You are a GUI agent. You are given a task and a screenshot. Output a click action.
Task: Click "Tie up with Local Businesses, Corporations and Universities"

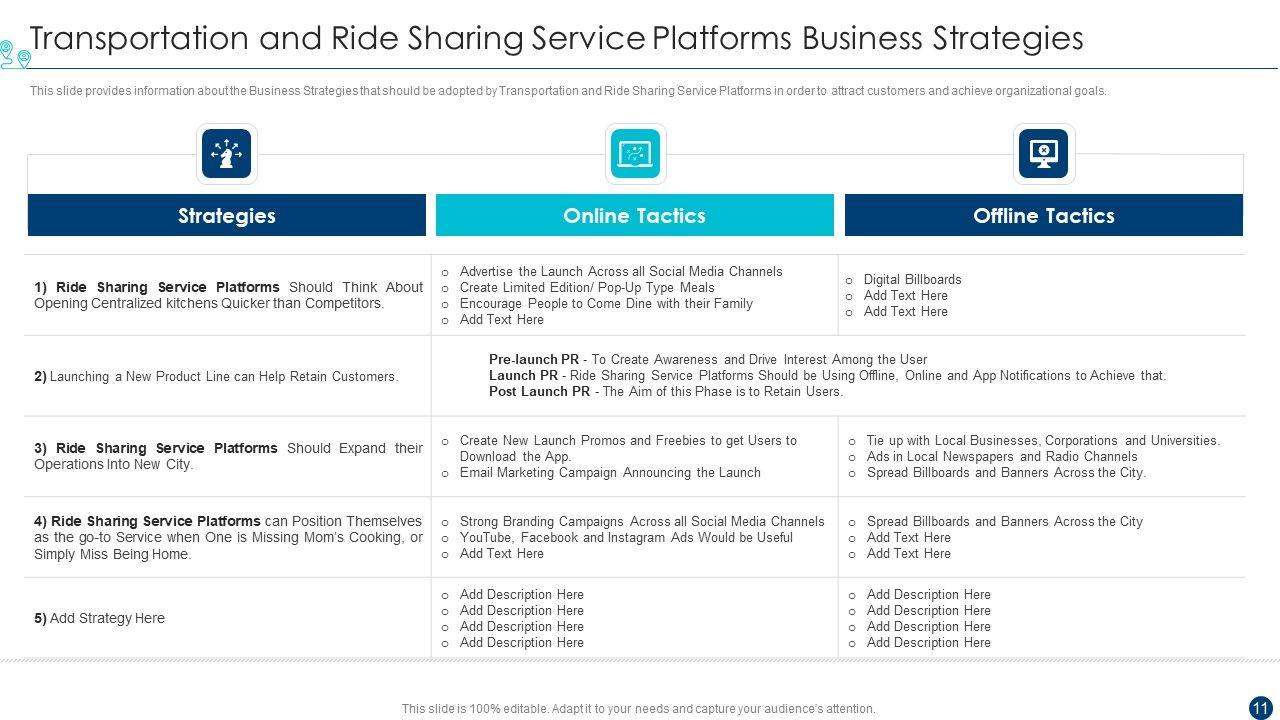pos(1043,441)
